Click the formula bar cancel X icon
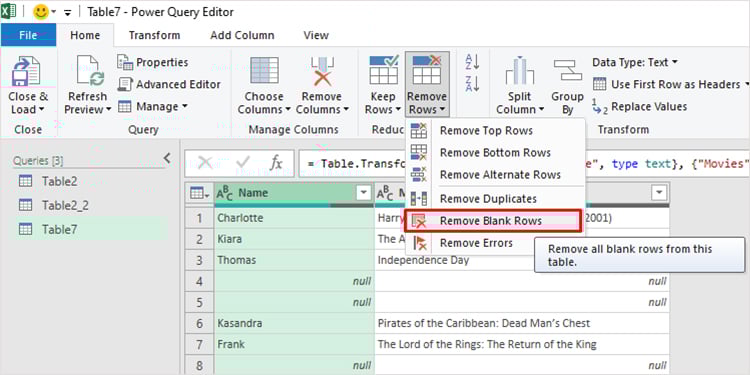The width and height of the screenshot is (750, 375). pyautogui.click(x=205, y=164)
